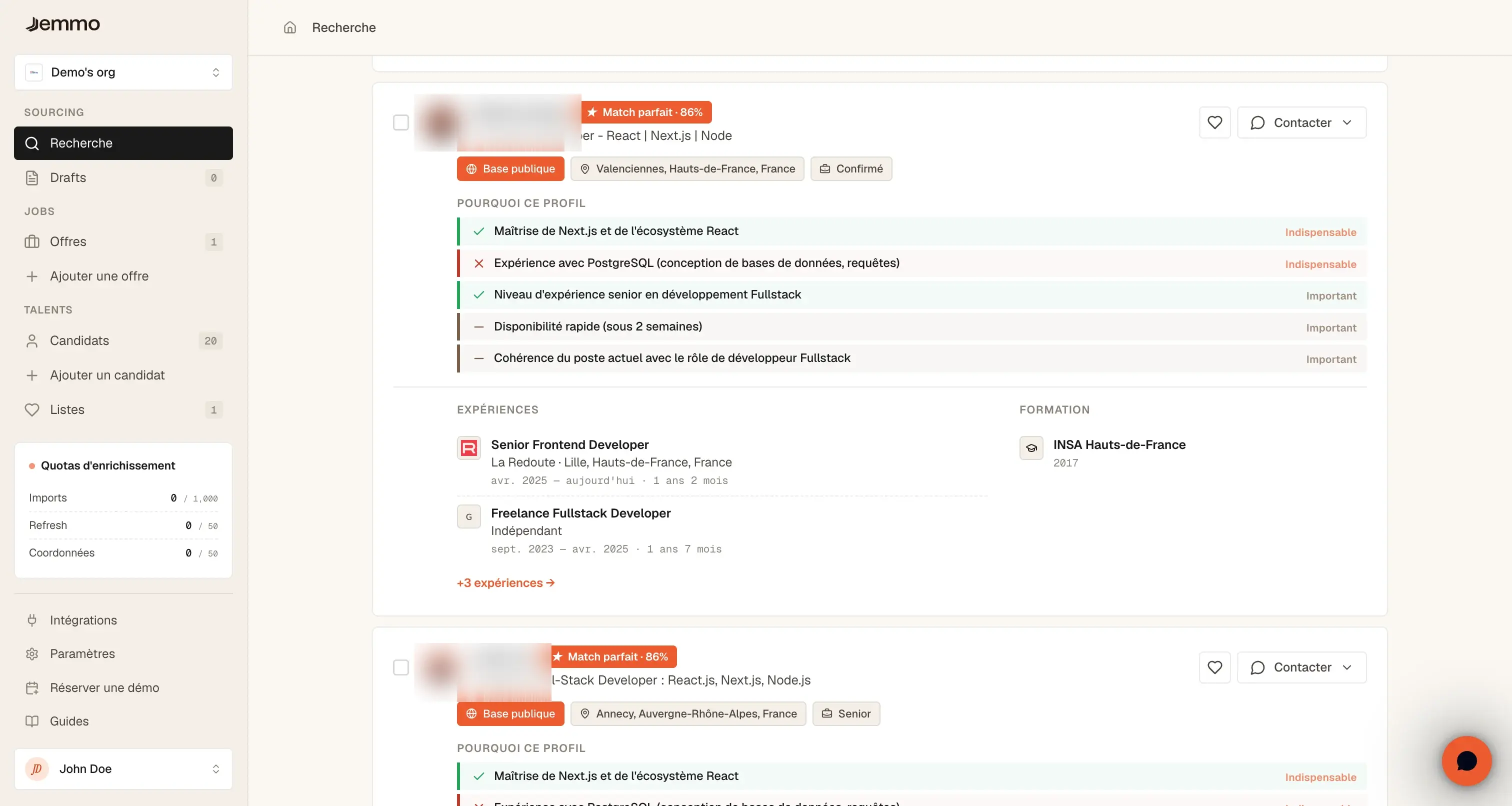Click the Demo's org logo icon
Viewport: 1512px width, 806px height.
click(34, 72)
